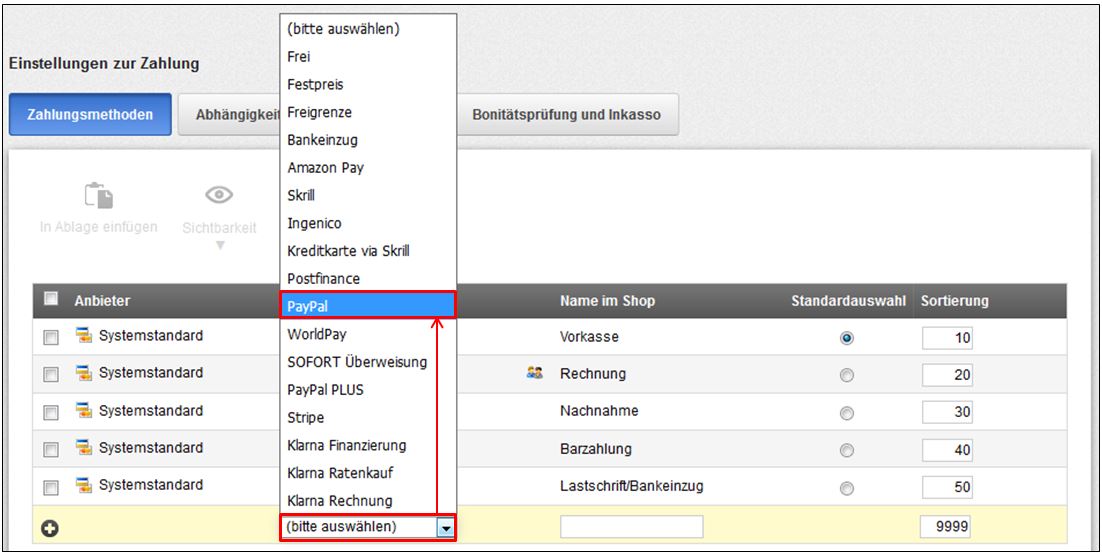Click the Sortierung field with value 10

tap(947, 338)
